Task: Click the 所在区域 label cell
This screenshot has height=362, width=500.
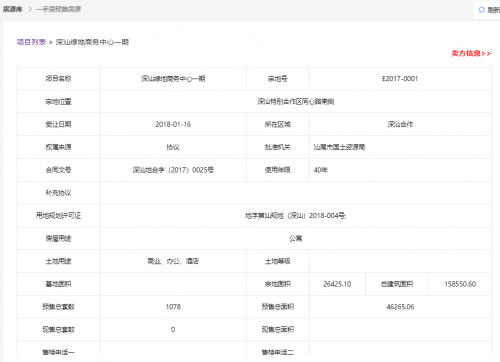Action: [x=278, y=124]
